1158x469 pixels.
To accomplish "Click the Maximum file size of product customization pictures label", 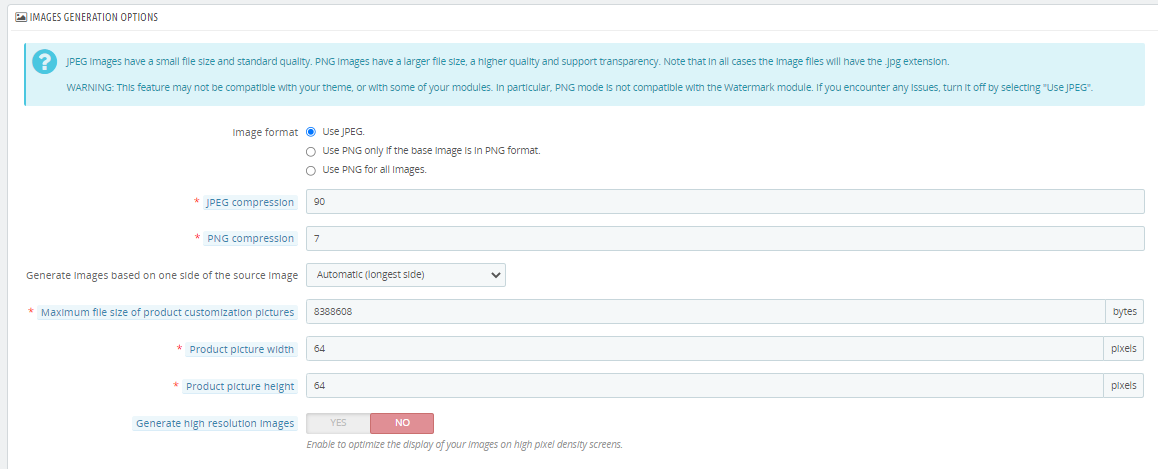I will (x=168, y=312).
